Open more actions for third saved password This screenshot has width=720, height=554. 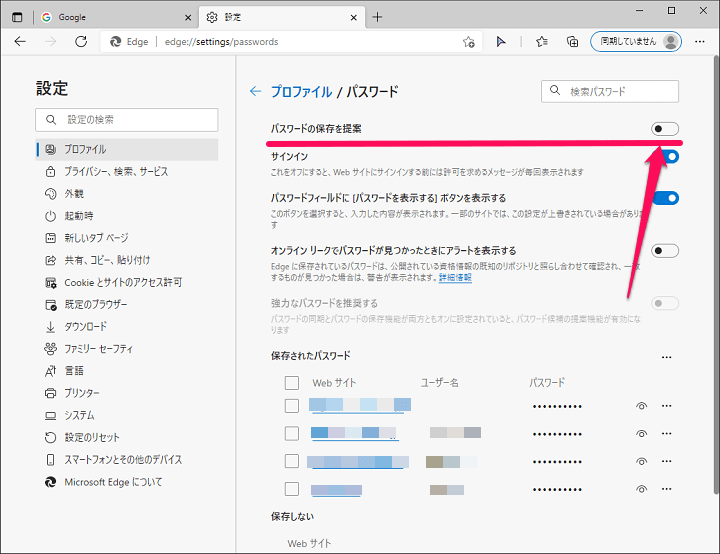(x=667, y=461)
